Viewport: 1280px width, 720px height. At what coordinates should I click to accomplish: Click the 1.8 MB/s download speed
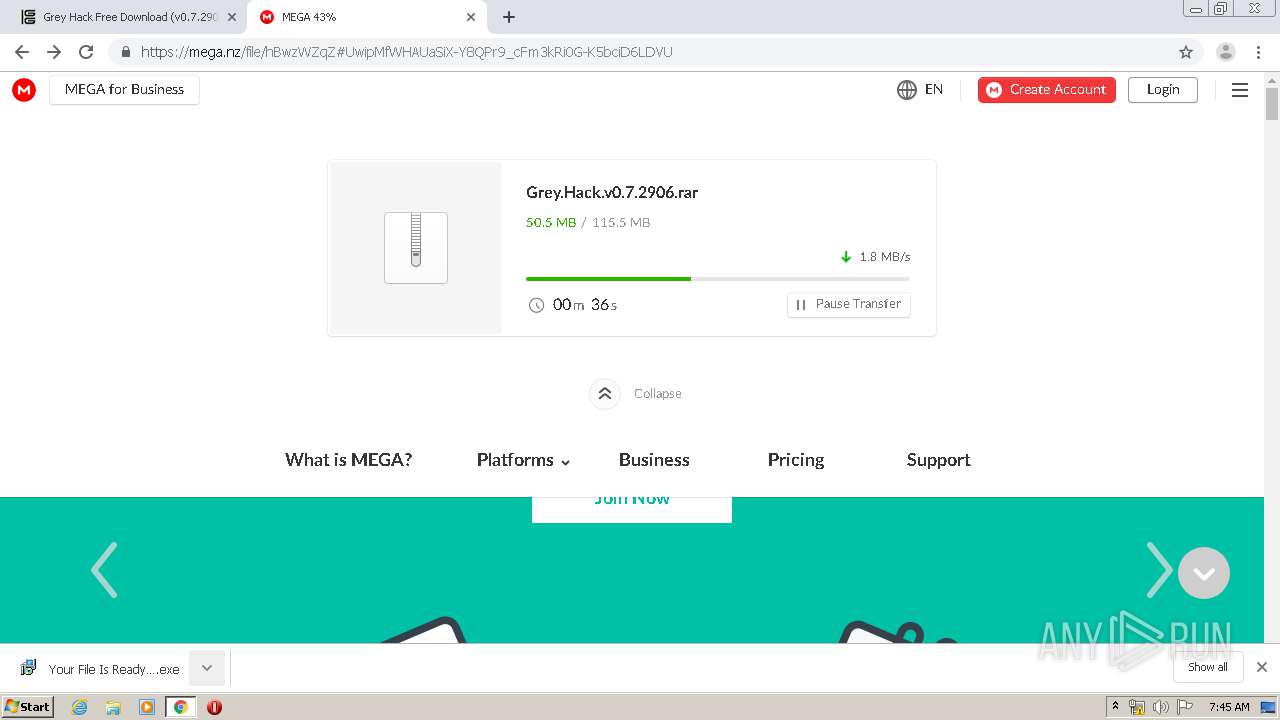[885, 257]
